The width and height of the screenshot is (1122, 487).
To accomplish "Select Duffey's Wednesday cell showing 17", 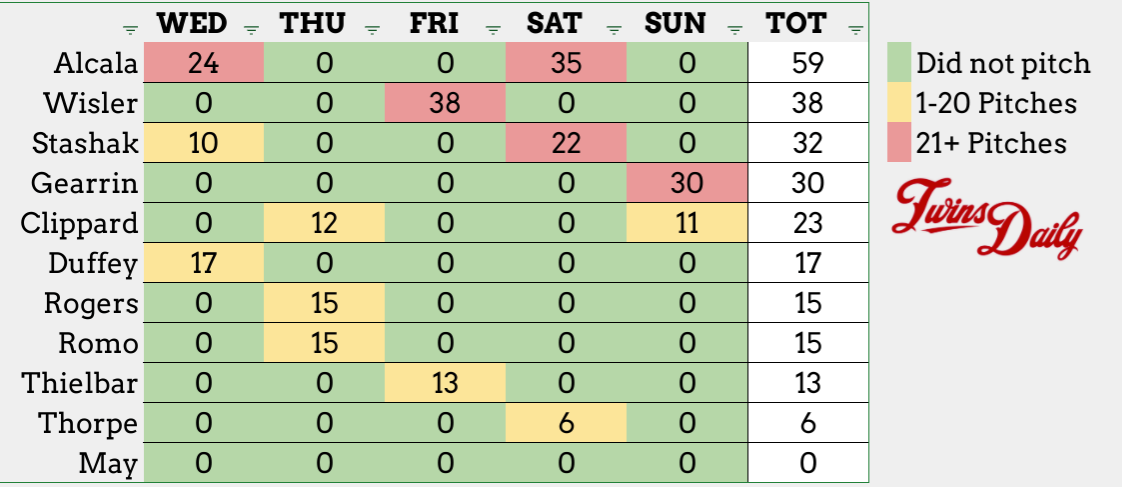I will click(204, 263).
